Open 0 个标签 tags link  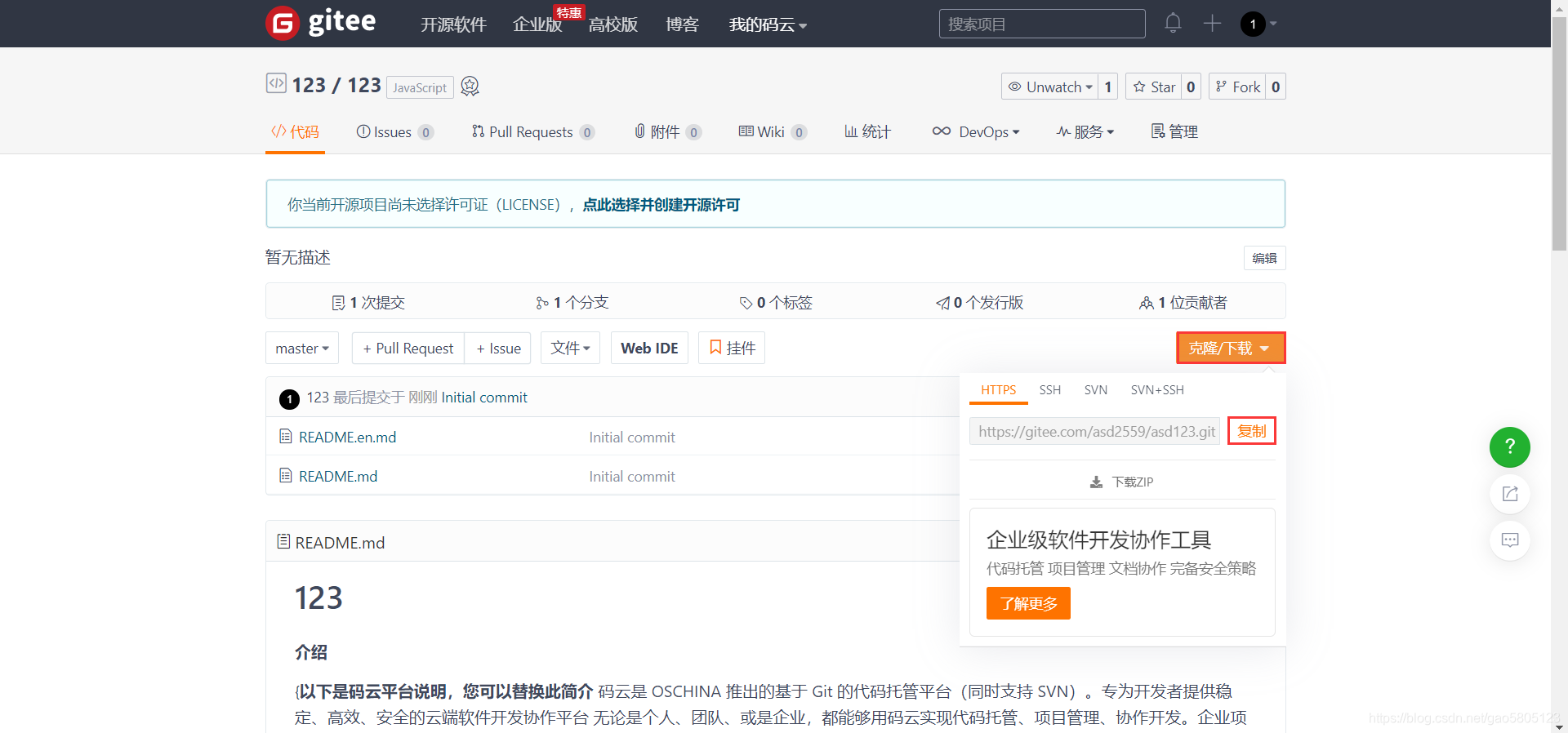tap(776, 303)
